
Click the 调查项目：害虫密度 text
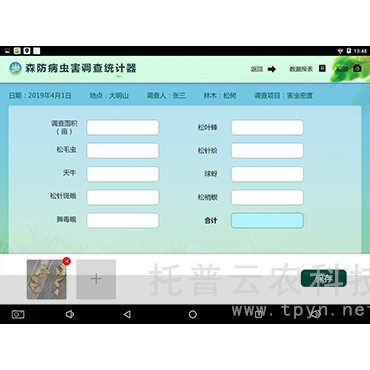[283, 96]
